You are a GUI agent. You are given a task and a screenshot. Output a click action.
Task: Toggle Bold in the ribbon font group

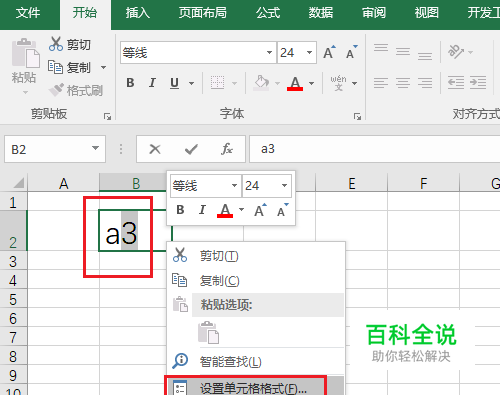[130, 83]
